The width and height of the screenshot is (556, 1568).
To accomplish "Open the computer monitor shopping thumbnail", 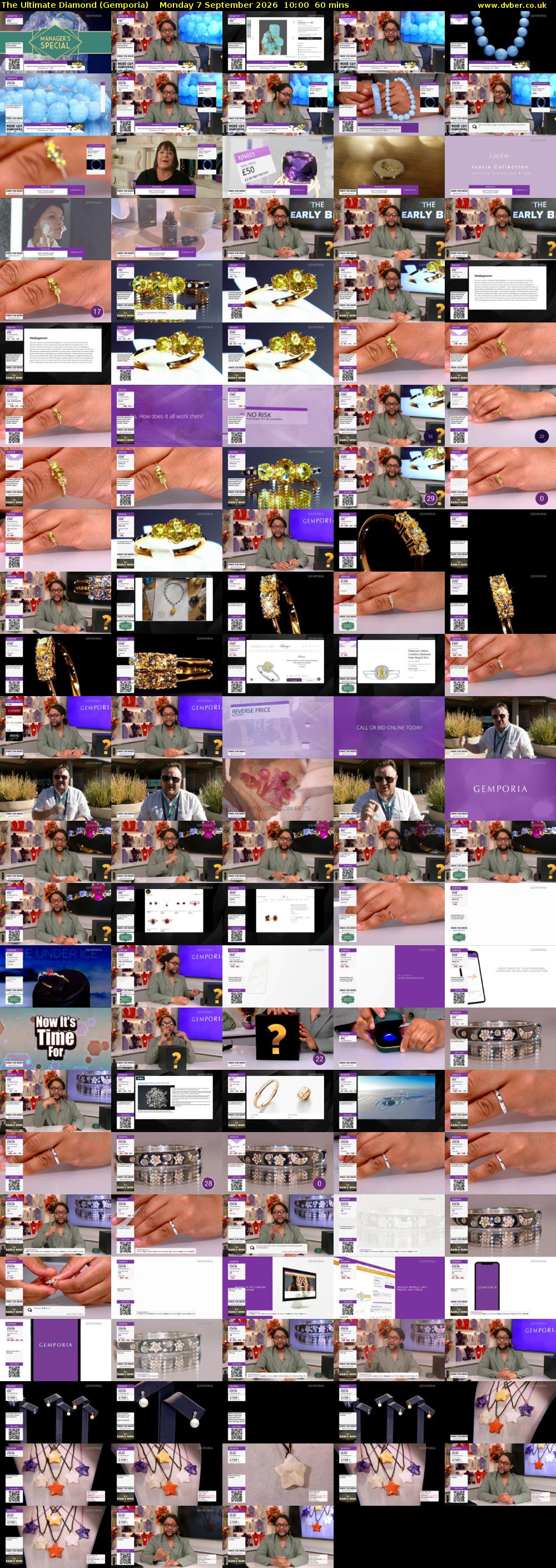I will [x=277, y=1287].
